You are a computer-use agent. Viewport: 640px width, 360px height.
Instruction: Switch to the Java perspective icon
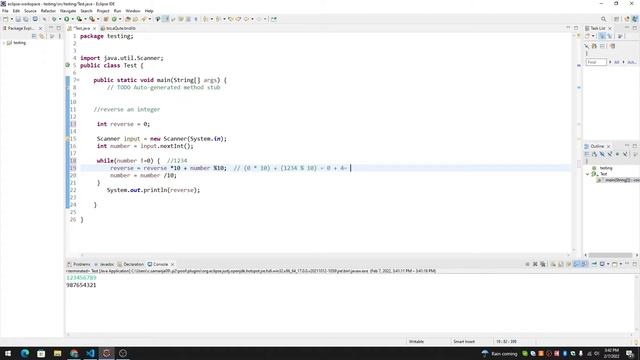(635, 19)
